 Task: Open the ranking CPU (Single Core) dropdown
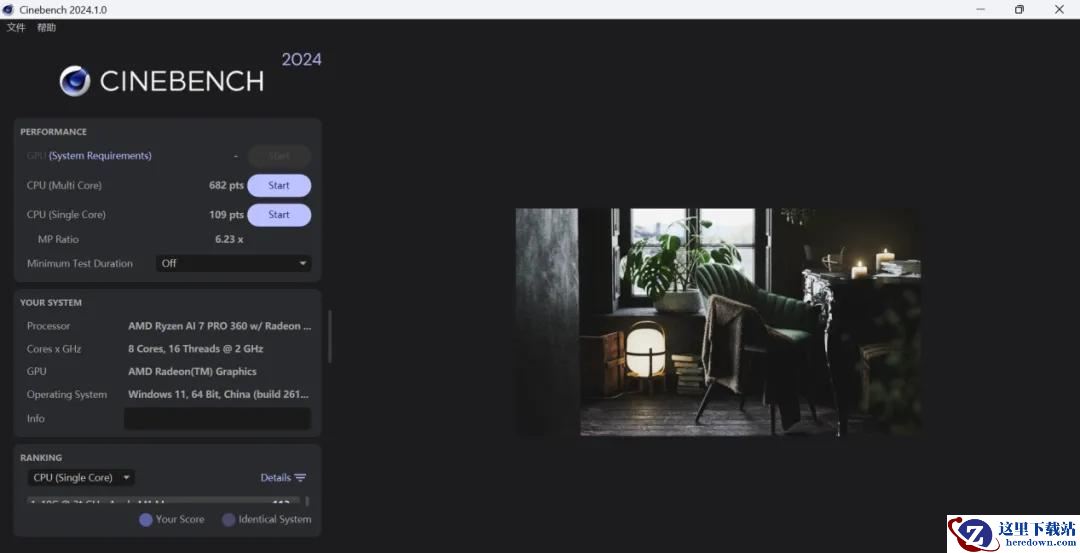[81, 477]
